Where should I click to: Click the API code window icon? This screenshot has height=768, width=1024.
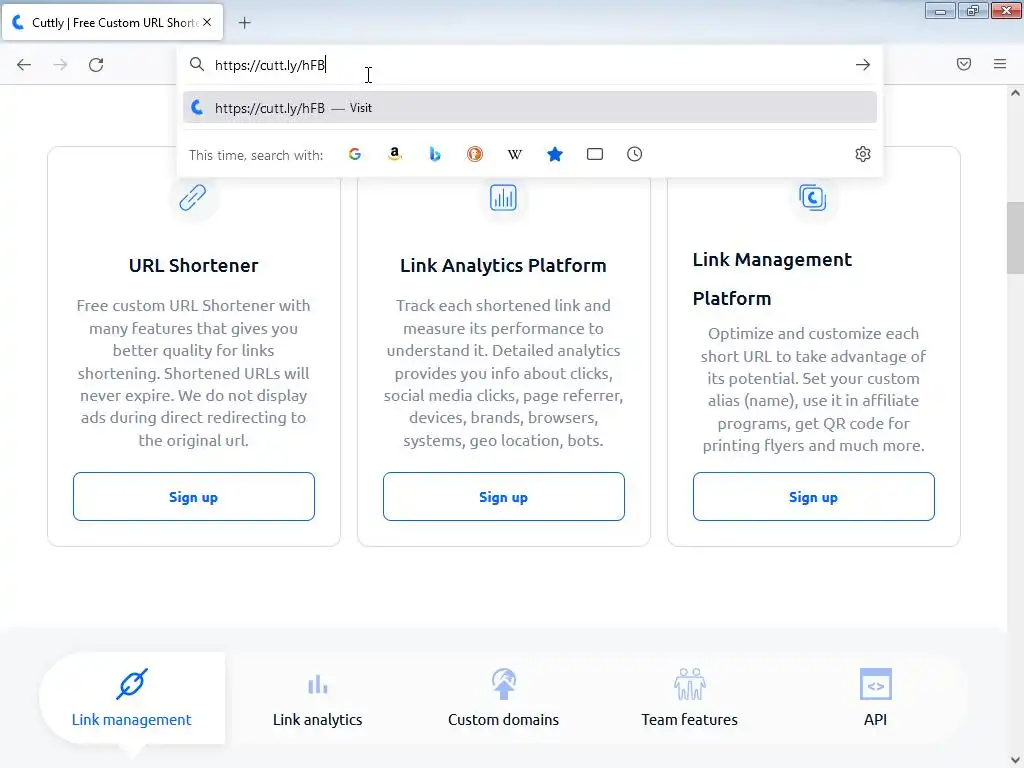[876, 684]
